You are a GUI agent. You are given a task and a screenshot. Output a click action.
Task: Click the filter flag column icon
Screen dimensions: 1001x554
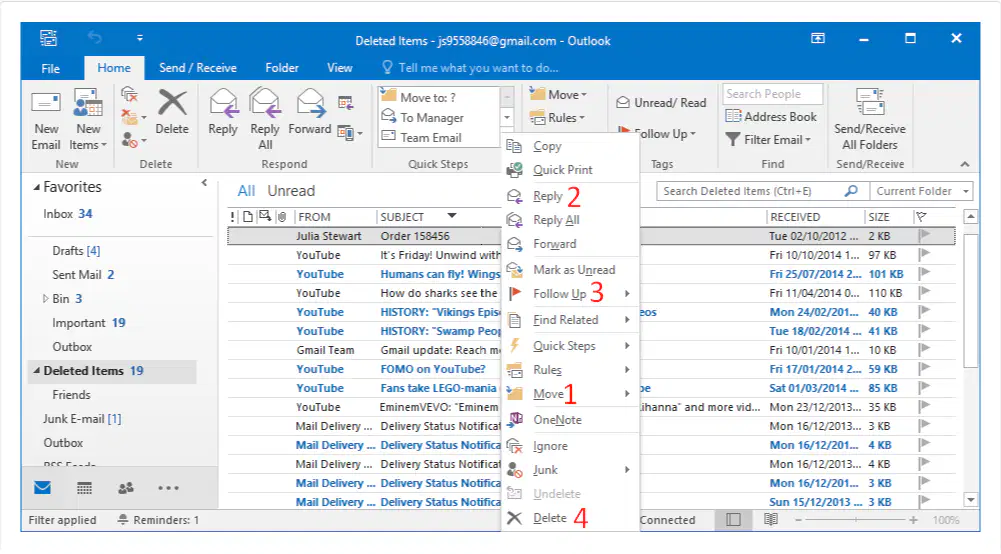click(921, 217)
